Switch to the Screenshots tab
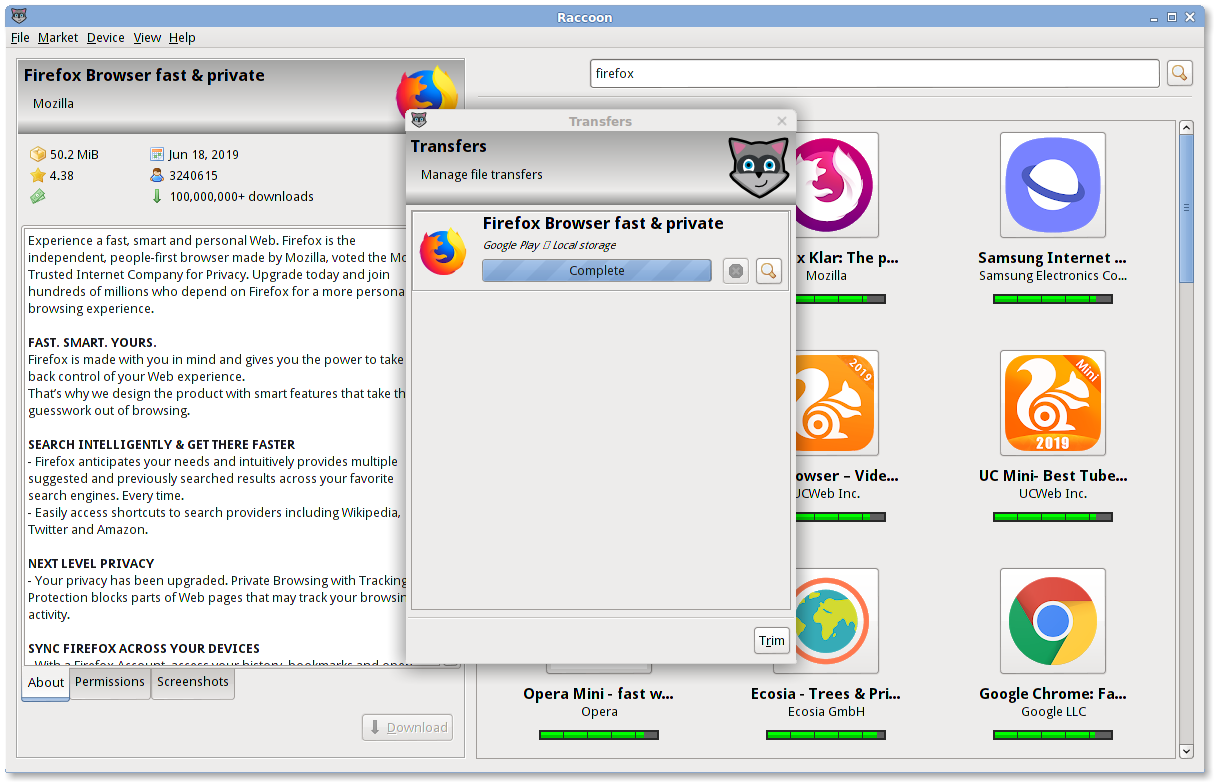Screen dimensions: 1214x782 193,682
